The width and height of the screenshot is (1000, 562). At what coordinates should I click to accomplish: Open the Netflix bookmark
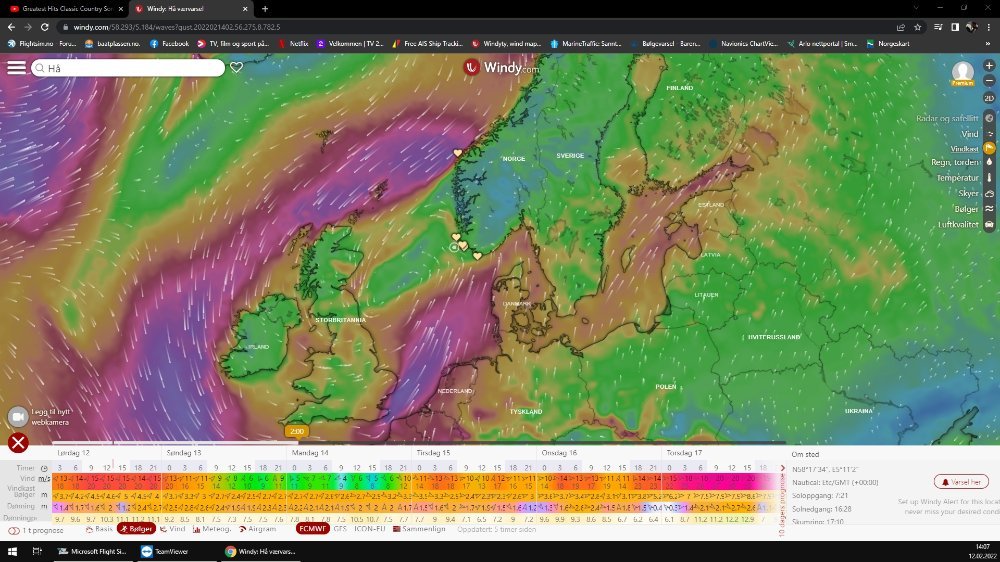293,44
